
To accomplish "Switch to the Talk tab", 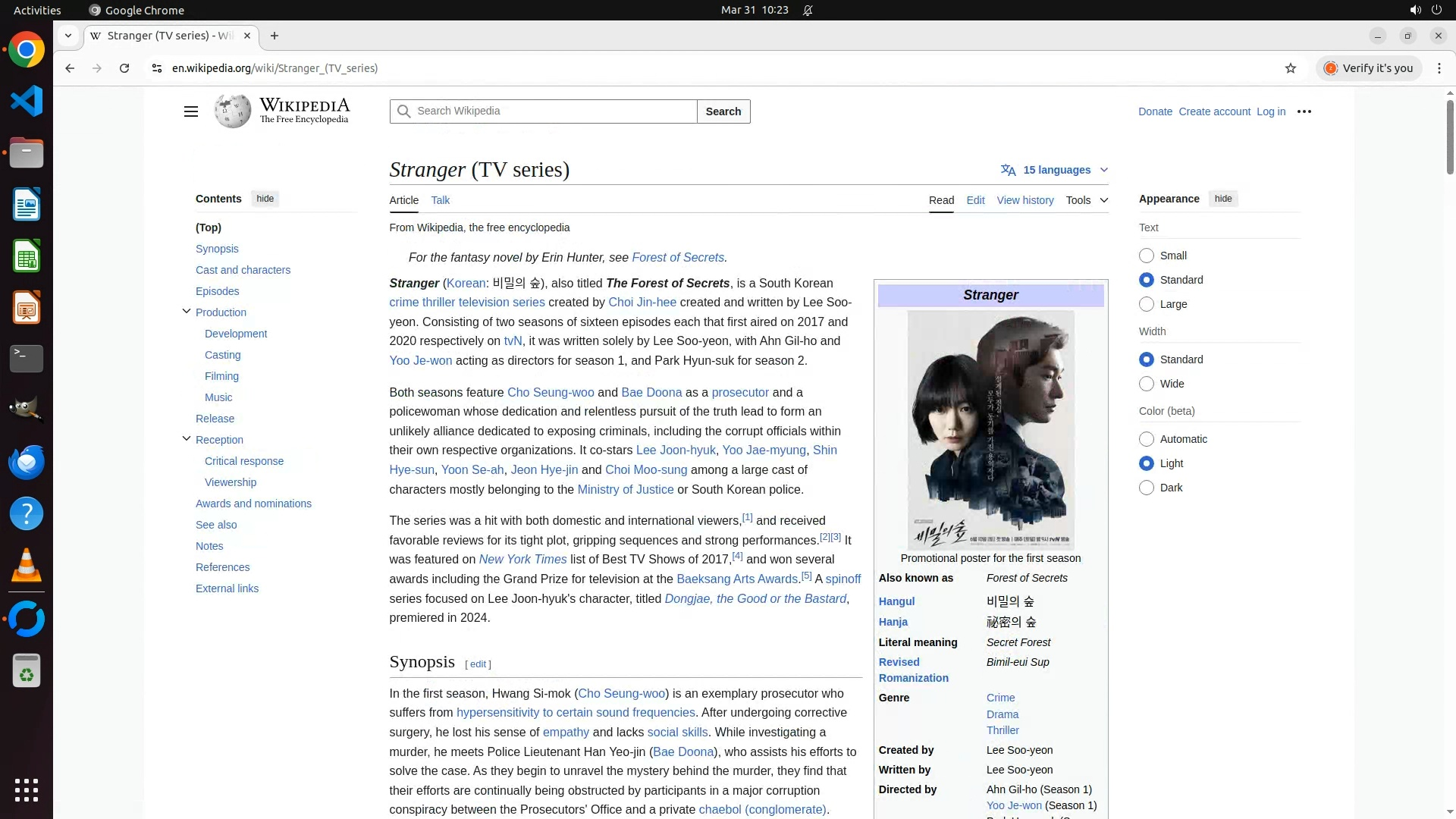I will [440, 200].
